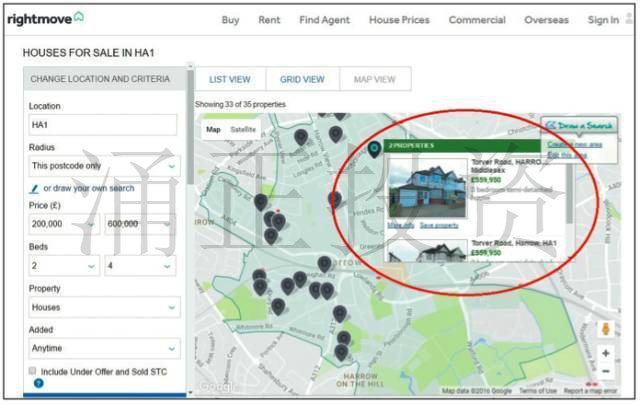Click the Location input field HA1
Image resolution: width=640 pixels, height=404 pixels.
pyautogui.click(x=103, y=125)
